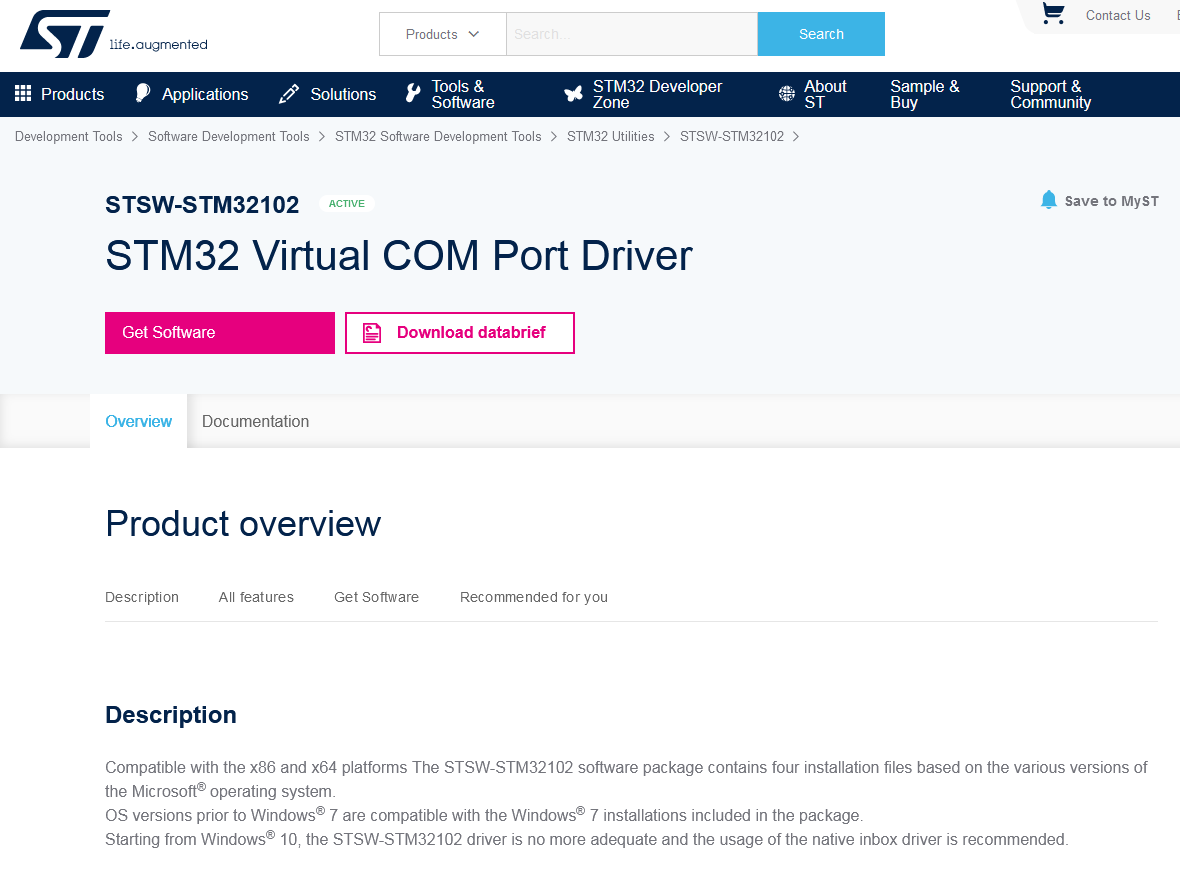Image resolution: width=1180 pixels, height=870 pixels.
Task: Click the Save to MyST bell icon
Action: pyautogui.click(x=1048, y=200)
